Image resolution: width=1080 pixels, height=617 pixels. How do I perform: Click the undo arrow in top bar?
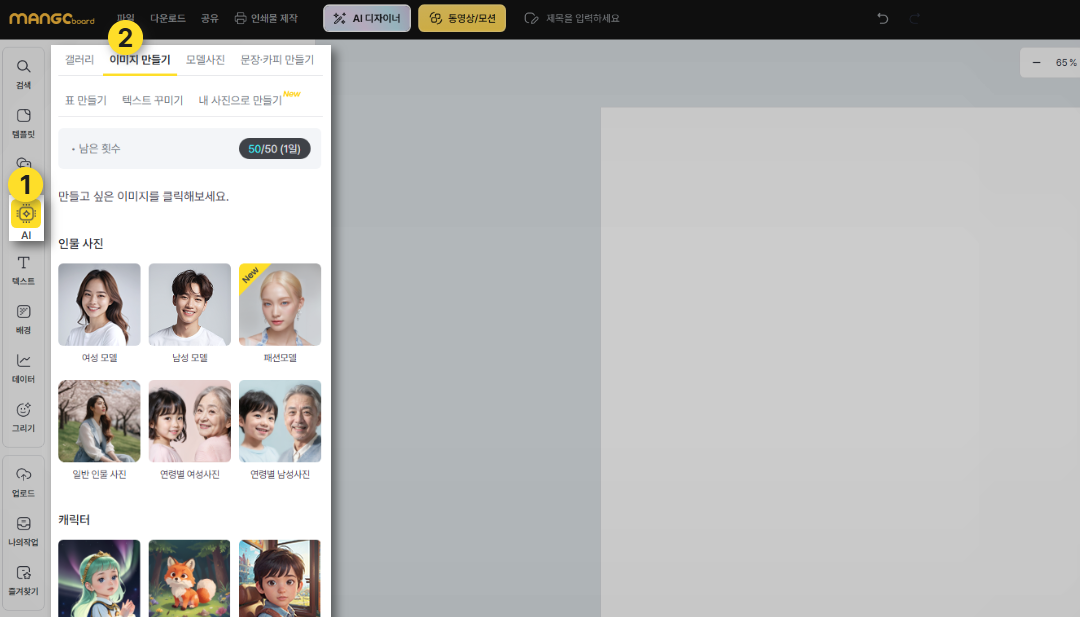882,18
